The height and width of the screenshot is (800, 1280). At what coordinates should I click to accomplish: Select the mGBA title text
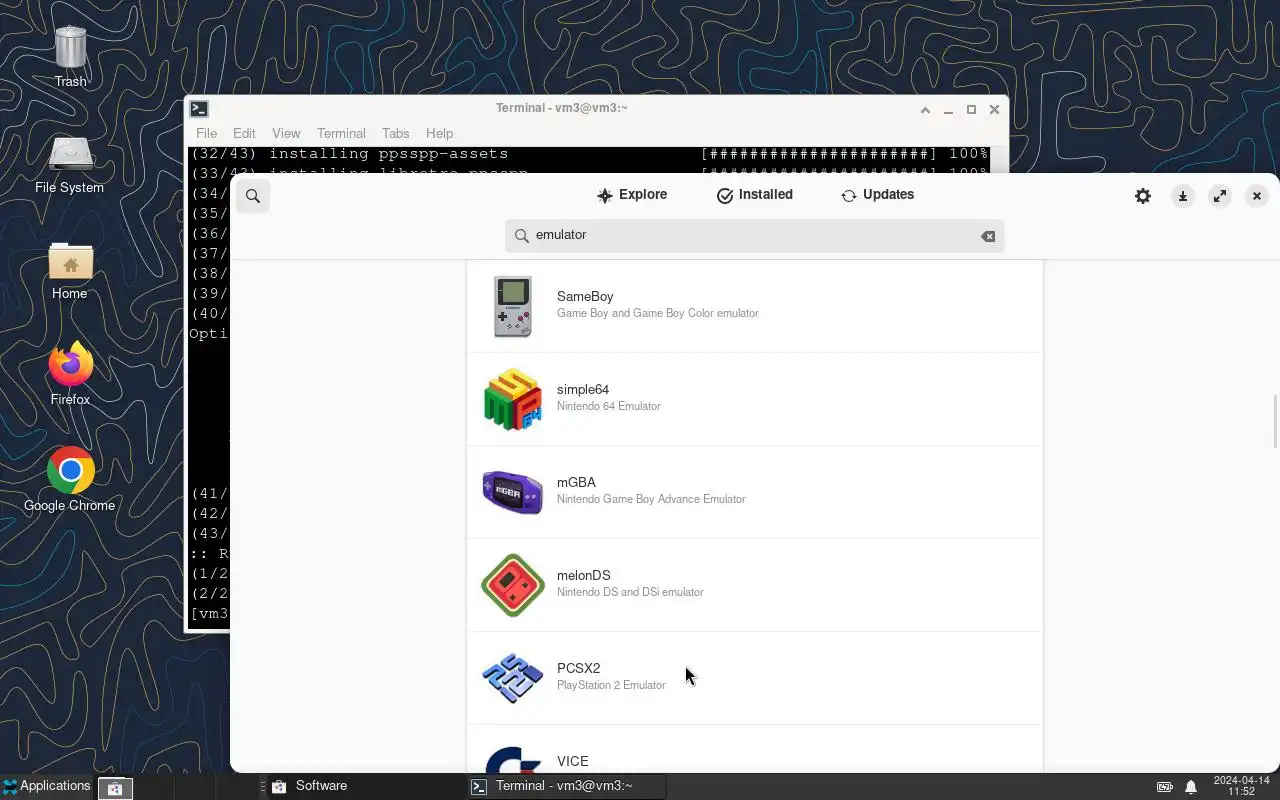(x=576, y=483)
